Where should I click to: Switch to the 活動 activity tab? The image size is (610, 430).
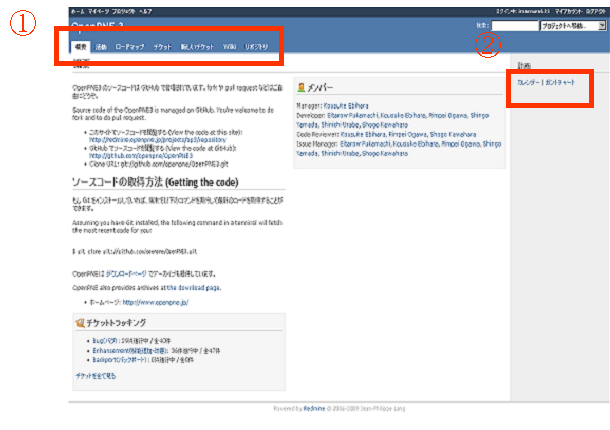101,47
